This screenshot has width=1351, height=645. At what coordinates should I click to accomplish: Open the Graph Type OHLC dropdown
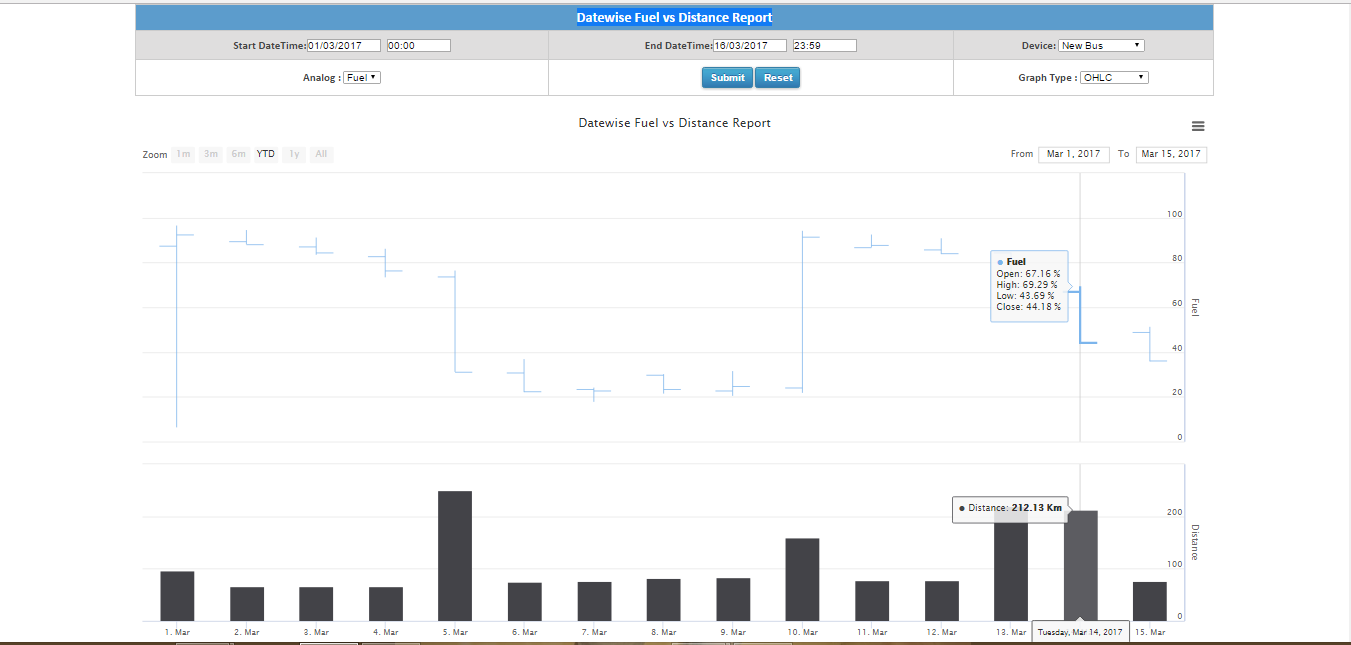[1114, 78]
